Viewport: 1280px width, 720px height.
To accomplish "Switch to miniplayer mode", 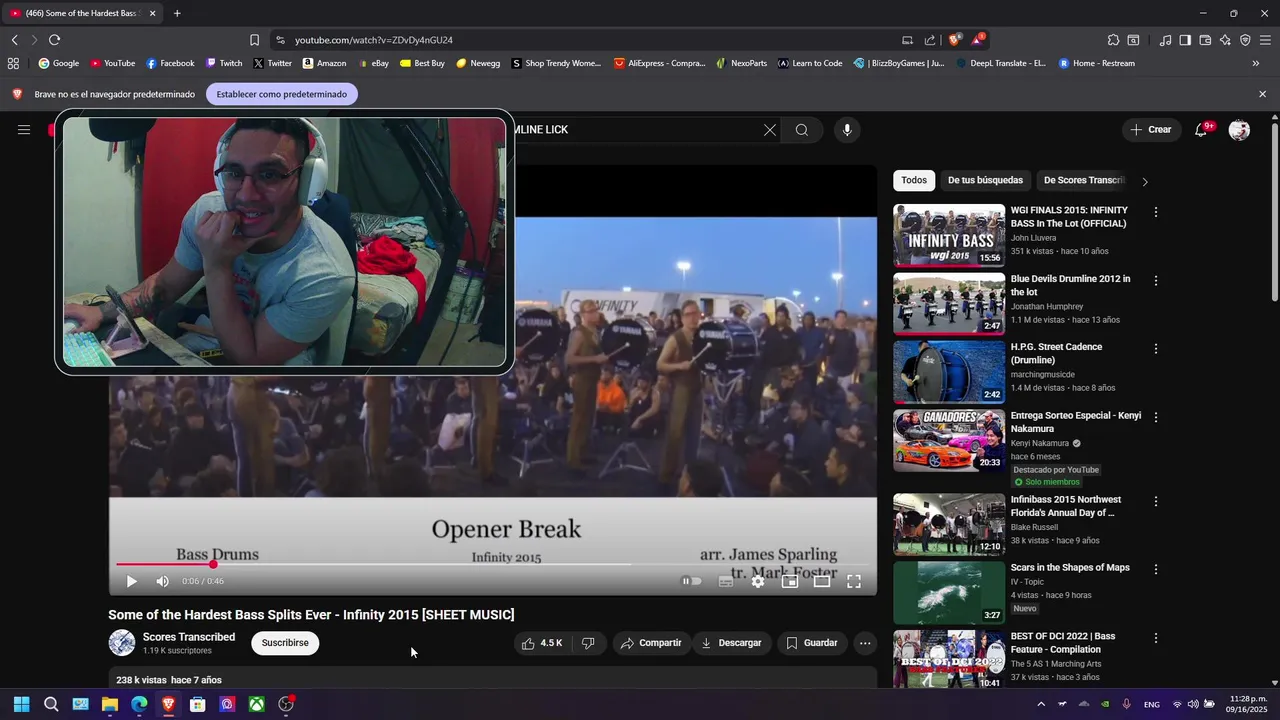I will [x=790, y=581].
